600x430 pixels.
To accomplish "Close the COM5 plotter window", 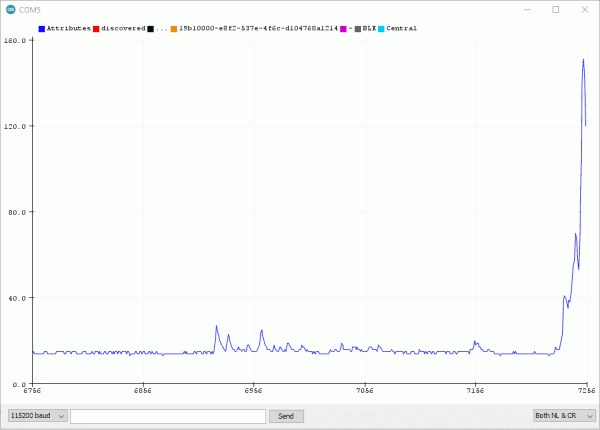I will [585, 10].
